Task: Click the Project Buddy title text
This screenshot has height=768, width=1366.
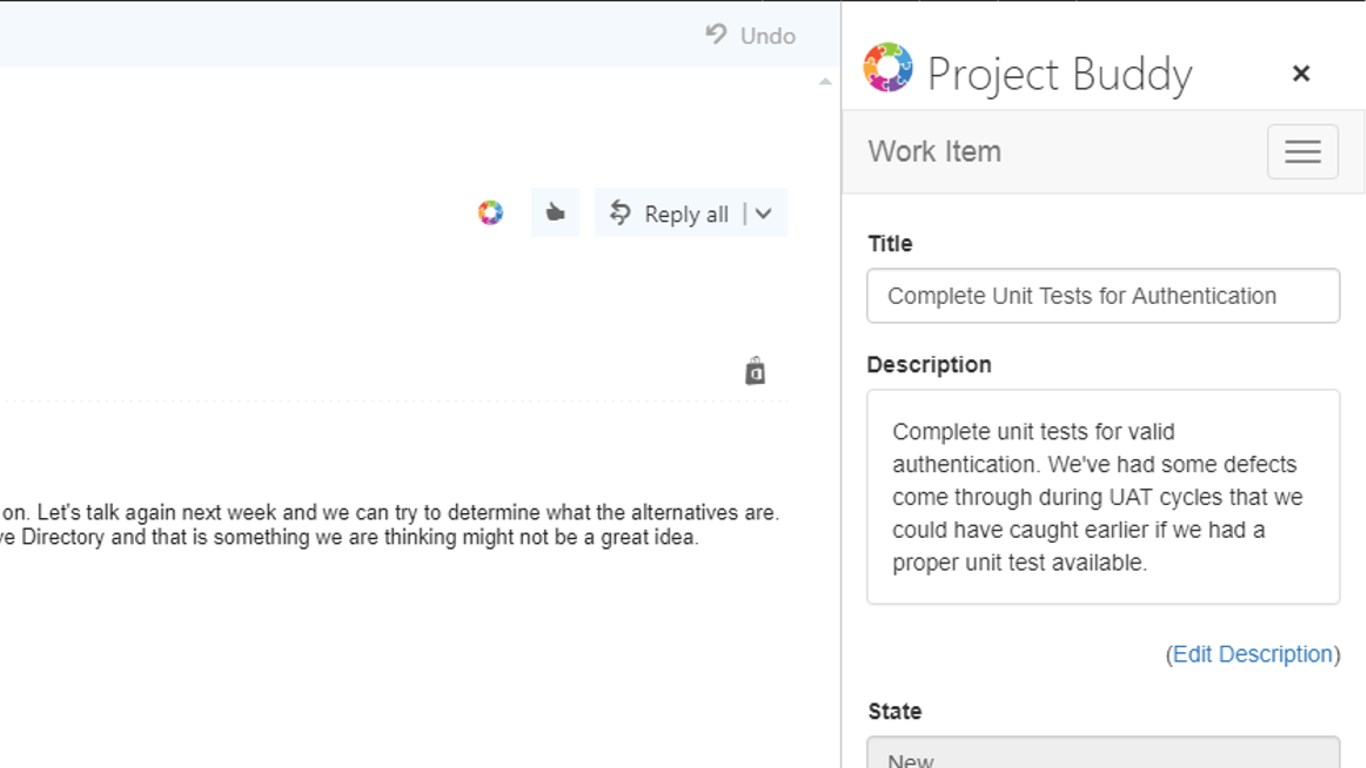Action: click(1060, 74)
